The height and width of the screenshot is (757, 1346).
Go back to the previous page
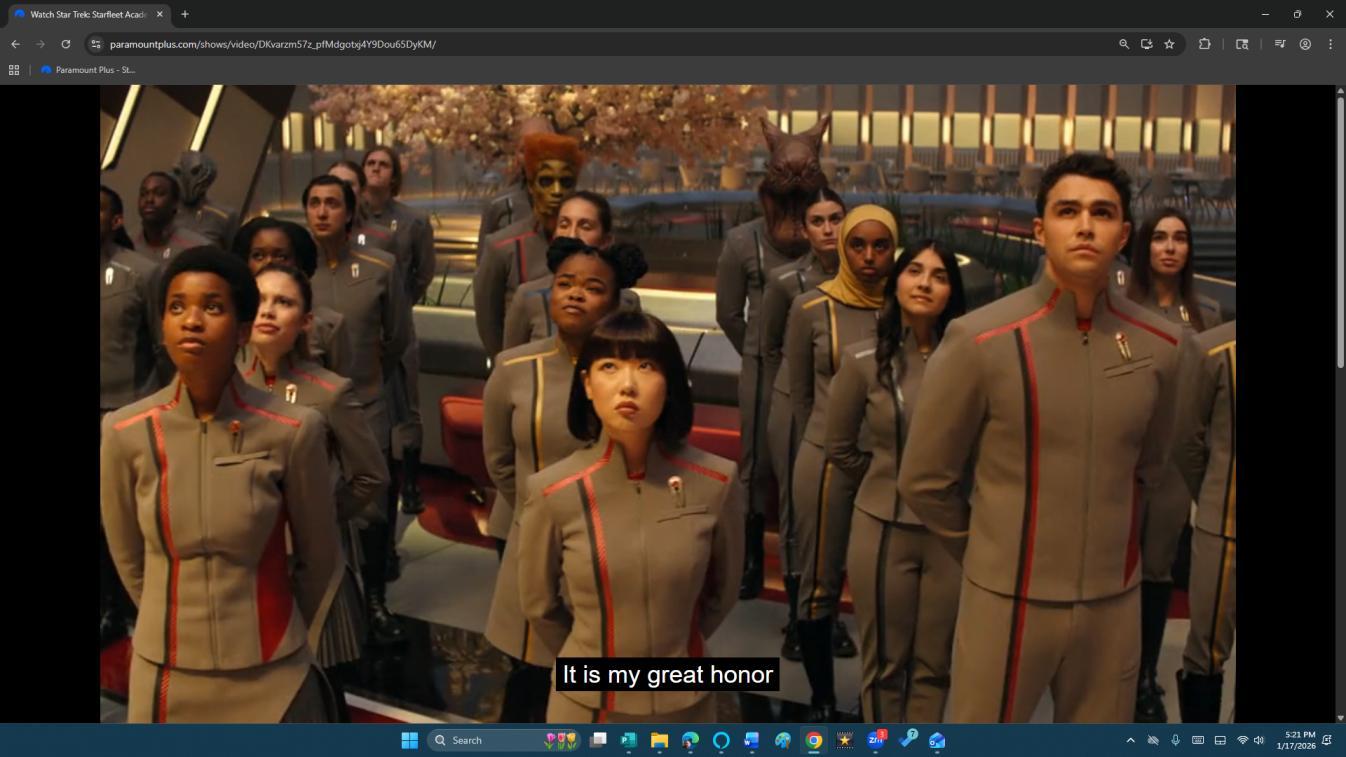tap(15, 44)
